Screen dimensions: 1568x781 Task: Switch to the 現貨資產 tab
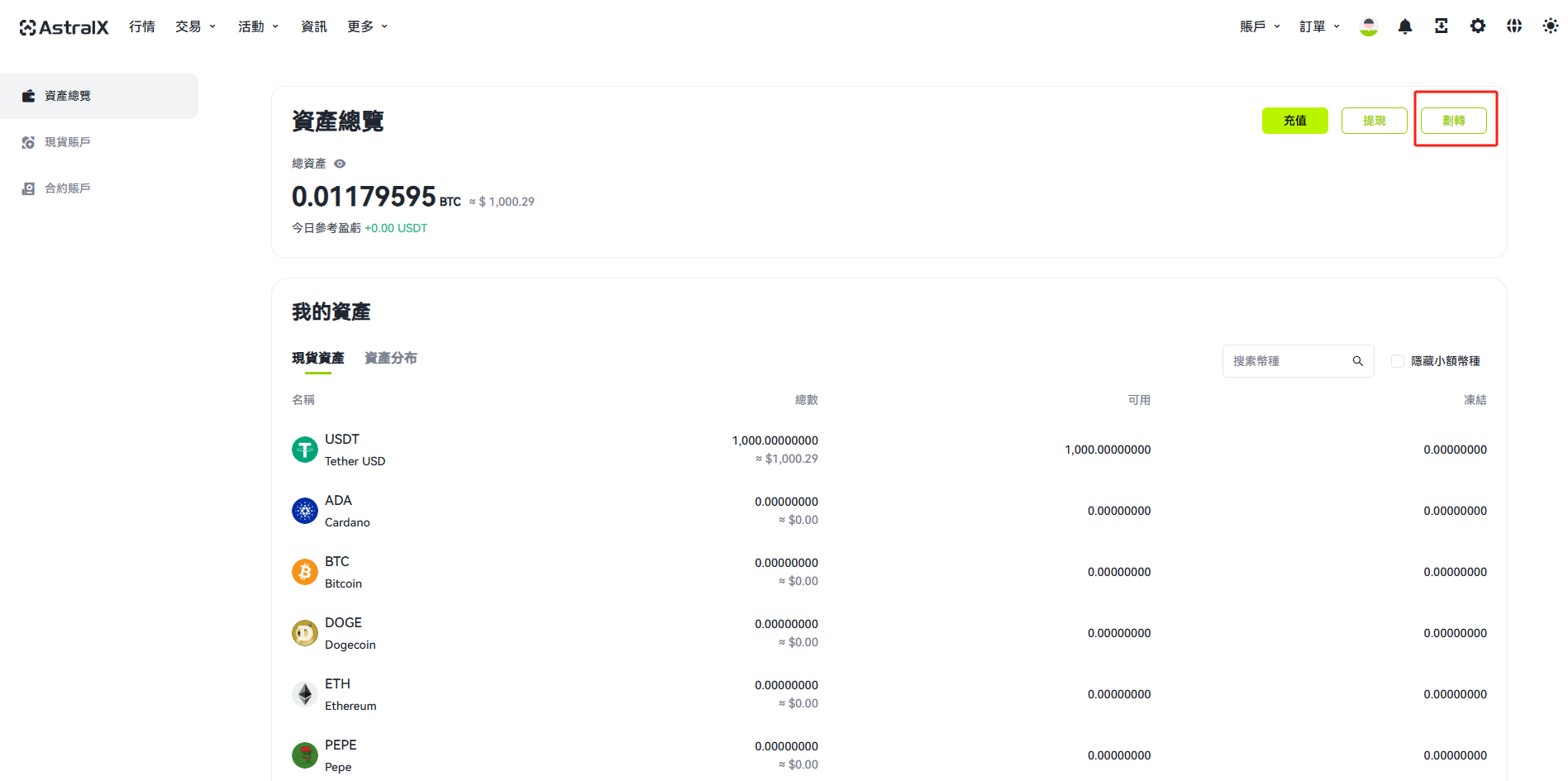coord(318,358)
